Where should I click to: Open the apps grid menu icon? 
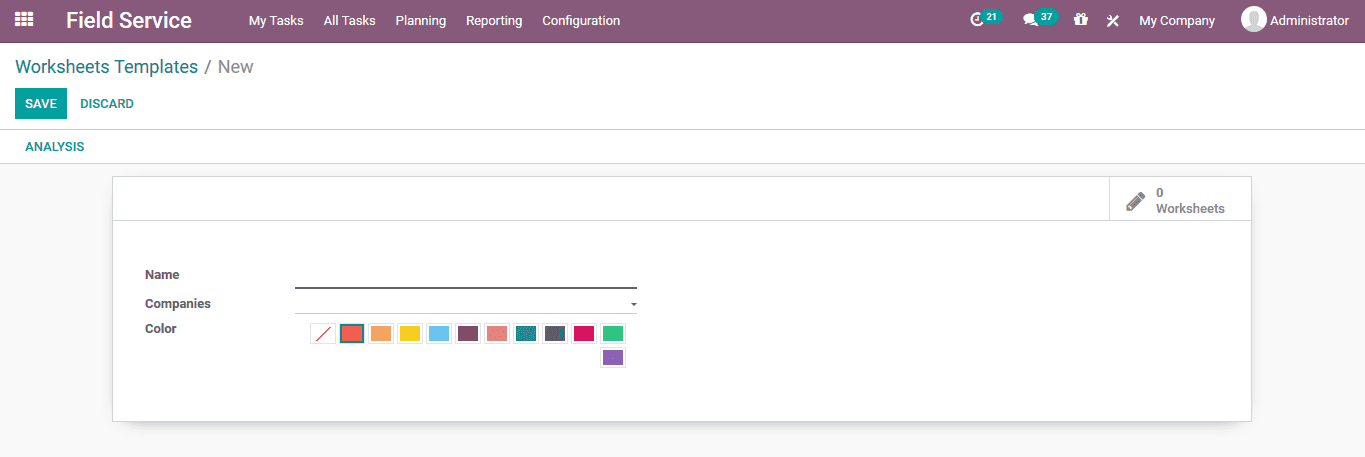click(24, 20)
